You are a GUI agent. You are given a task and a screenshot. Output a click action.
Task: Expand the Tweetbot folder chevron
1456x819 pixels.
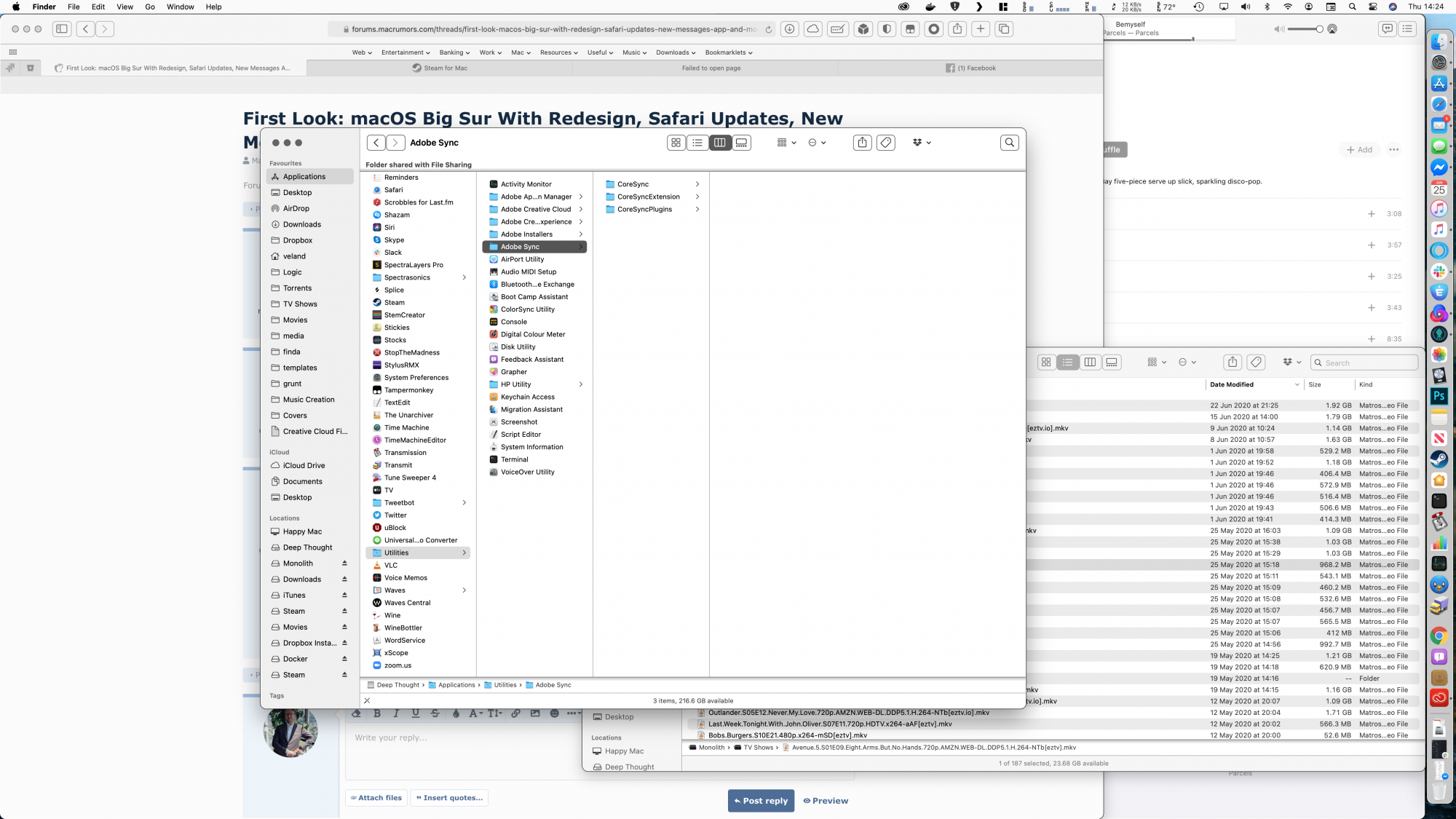[x=464, y=503]
